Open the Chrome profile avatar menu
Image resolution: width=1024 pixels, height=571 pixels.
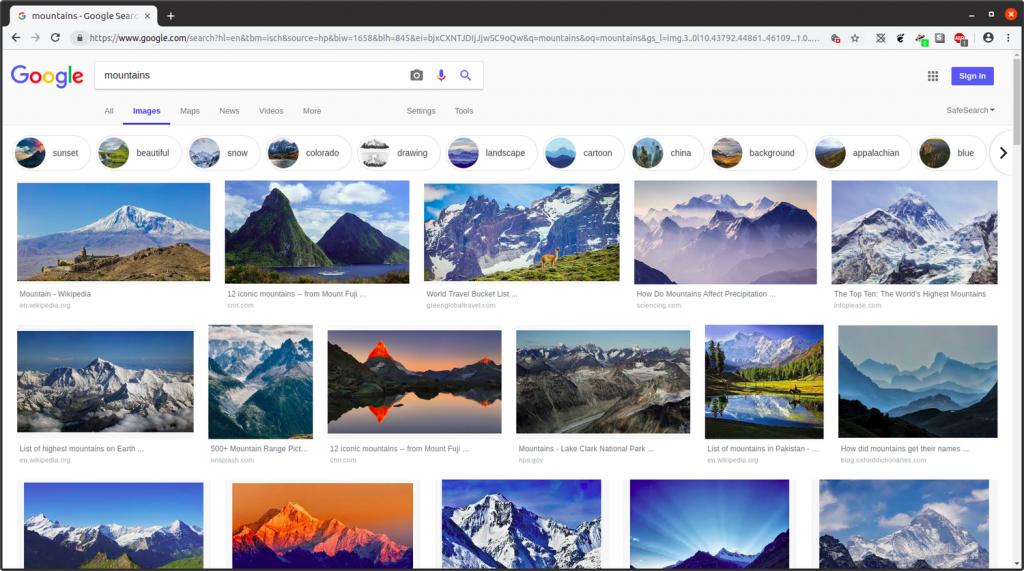[x=988, y=38]
